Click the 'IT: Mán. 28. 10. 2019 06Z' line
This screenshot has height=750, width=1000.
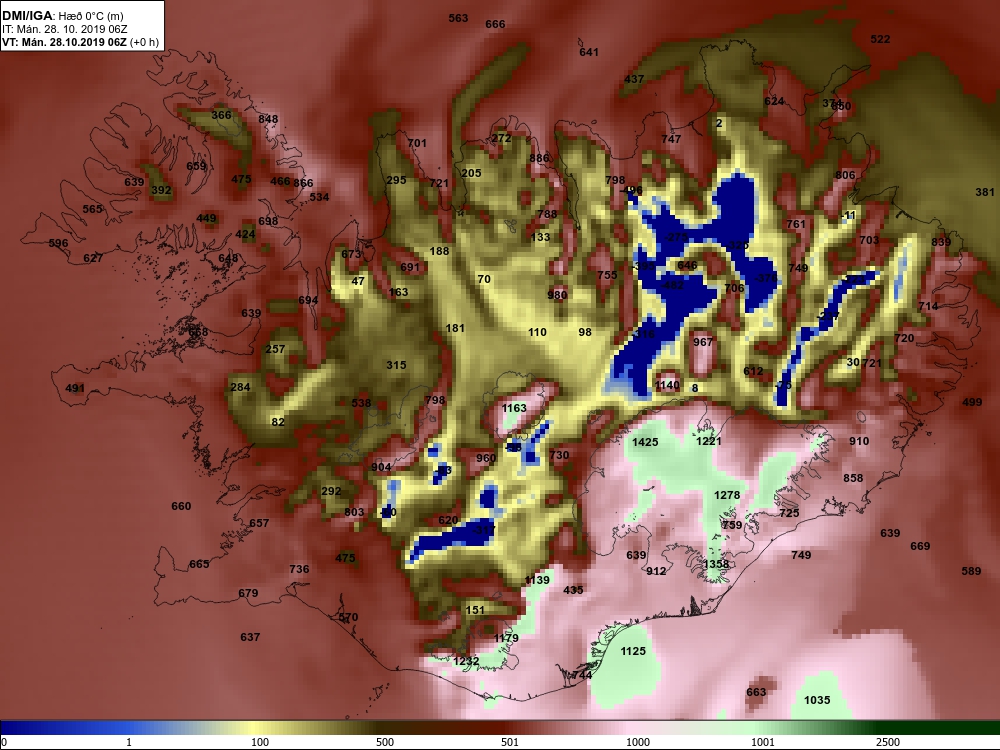pyautogui.click(x=64, y=29)
